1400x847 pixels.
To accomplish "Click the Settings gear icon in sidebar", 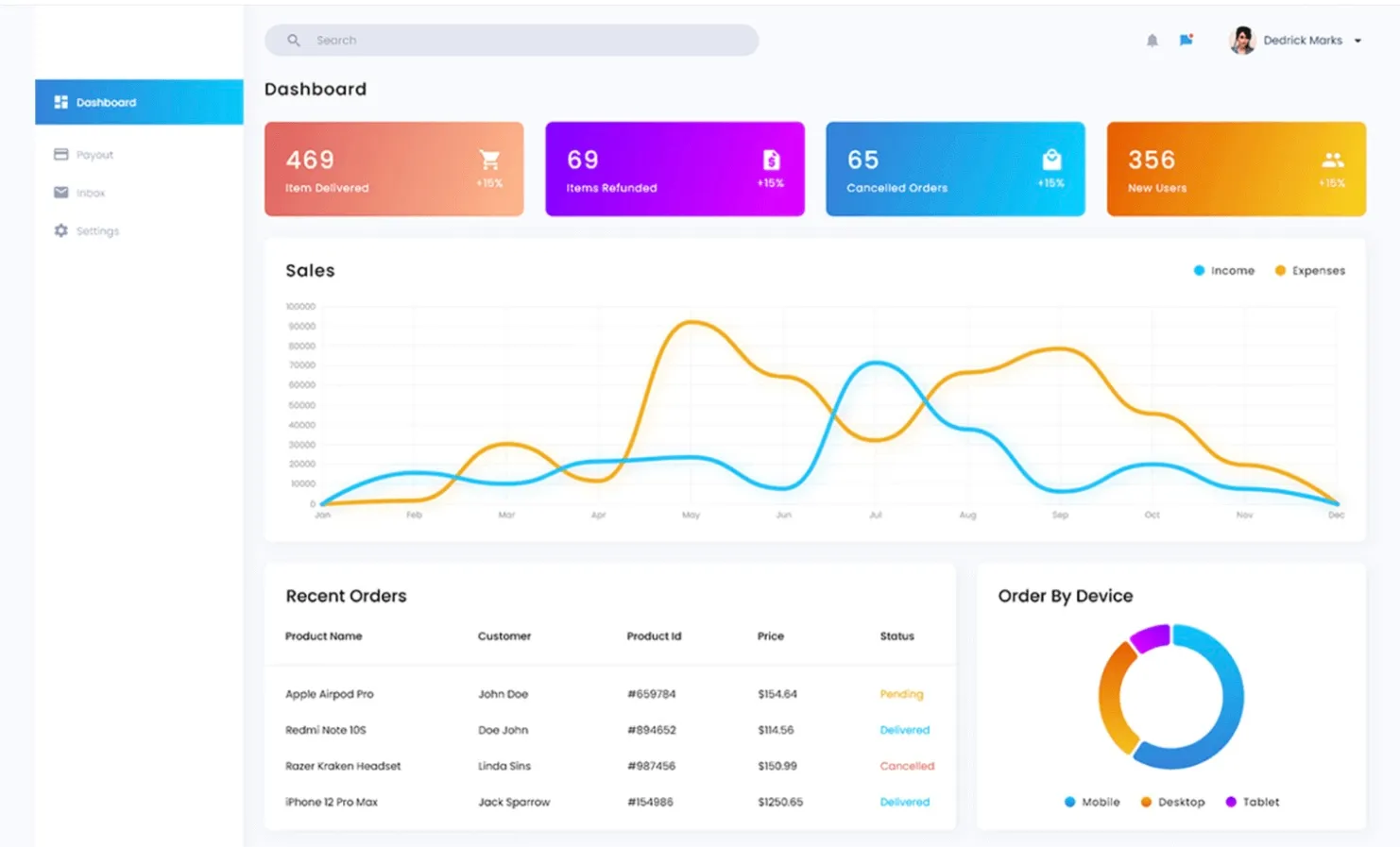I will 61,230.
